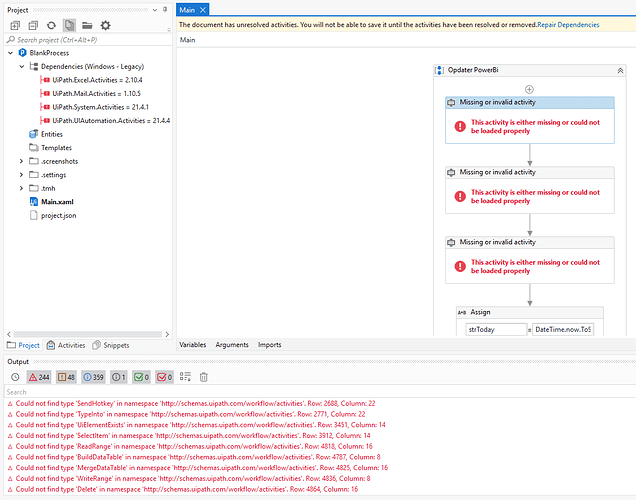Refresh the project tree
Screen dimensions: 636x500
click(51, 26)
